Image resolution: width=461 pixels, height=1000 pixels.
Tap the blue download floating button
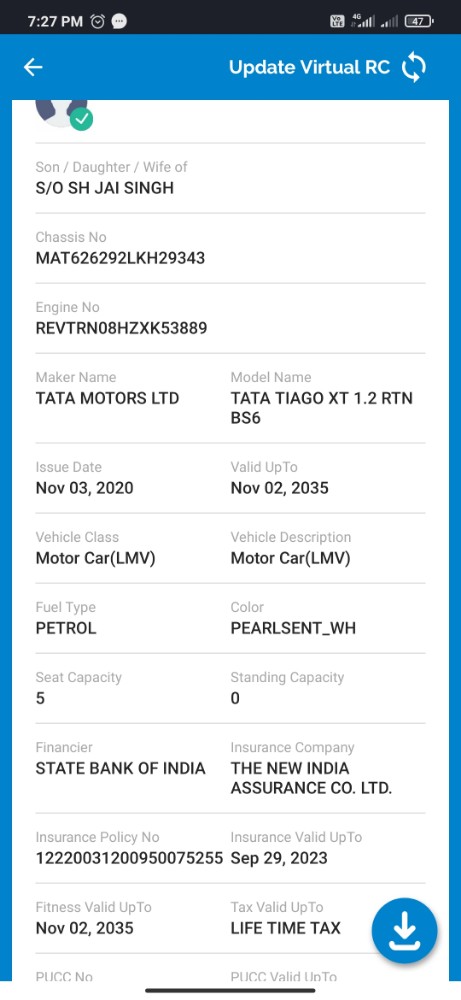point(404,930)
